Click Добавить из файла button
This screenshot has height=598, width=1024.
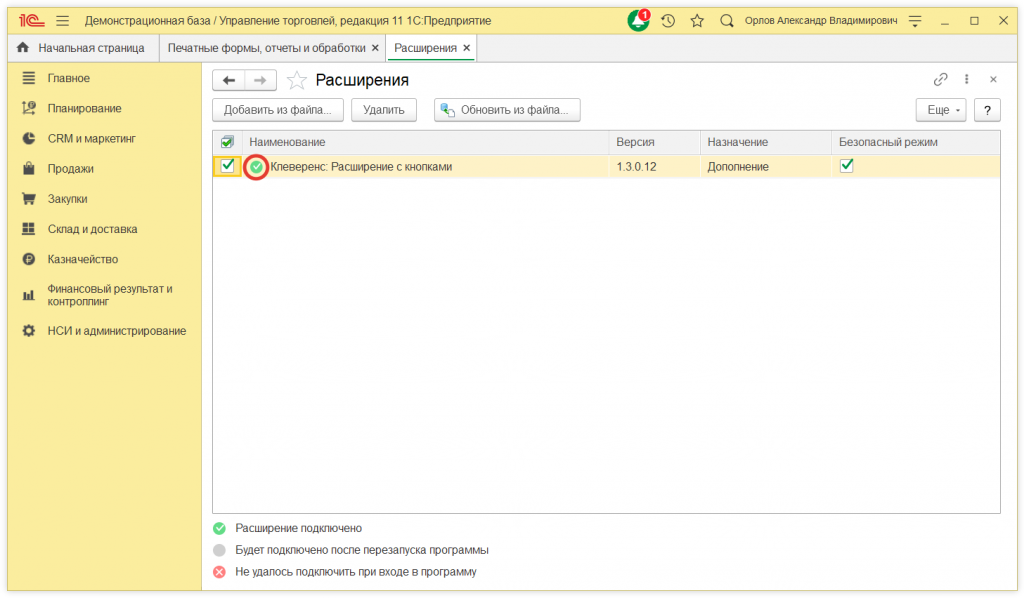pyautogui.click(x=278, y=110)
